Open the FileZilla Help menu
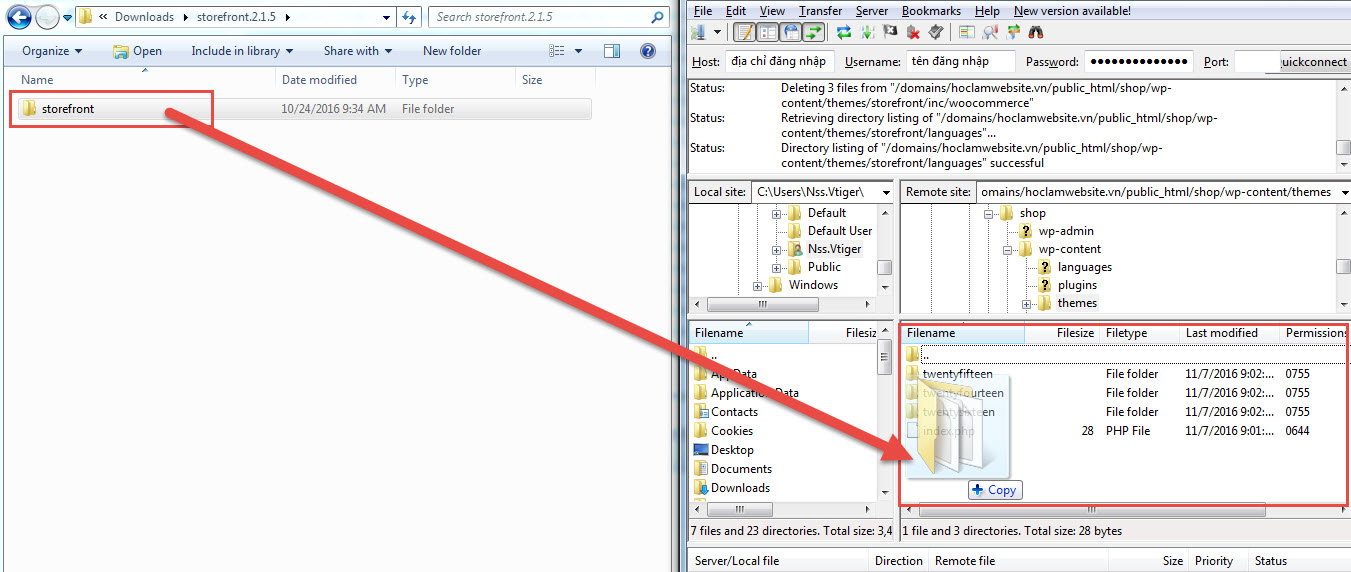This screenshot has width=1351, height=572. point(987,10)
